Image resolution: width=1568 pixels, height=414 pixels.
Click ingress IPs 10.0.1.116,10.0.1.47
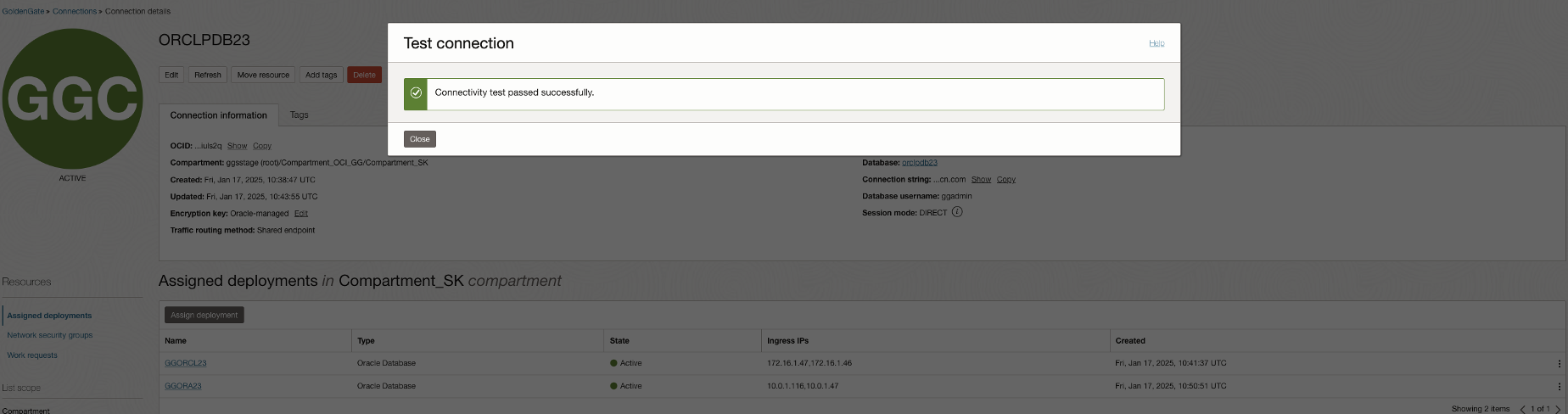803,386
